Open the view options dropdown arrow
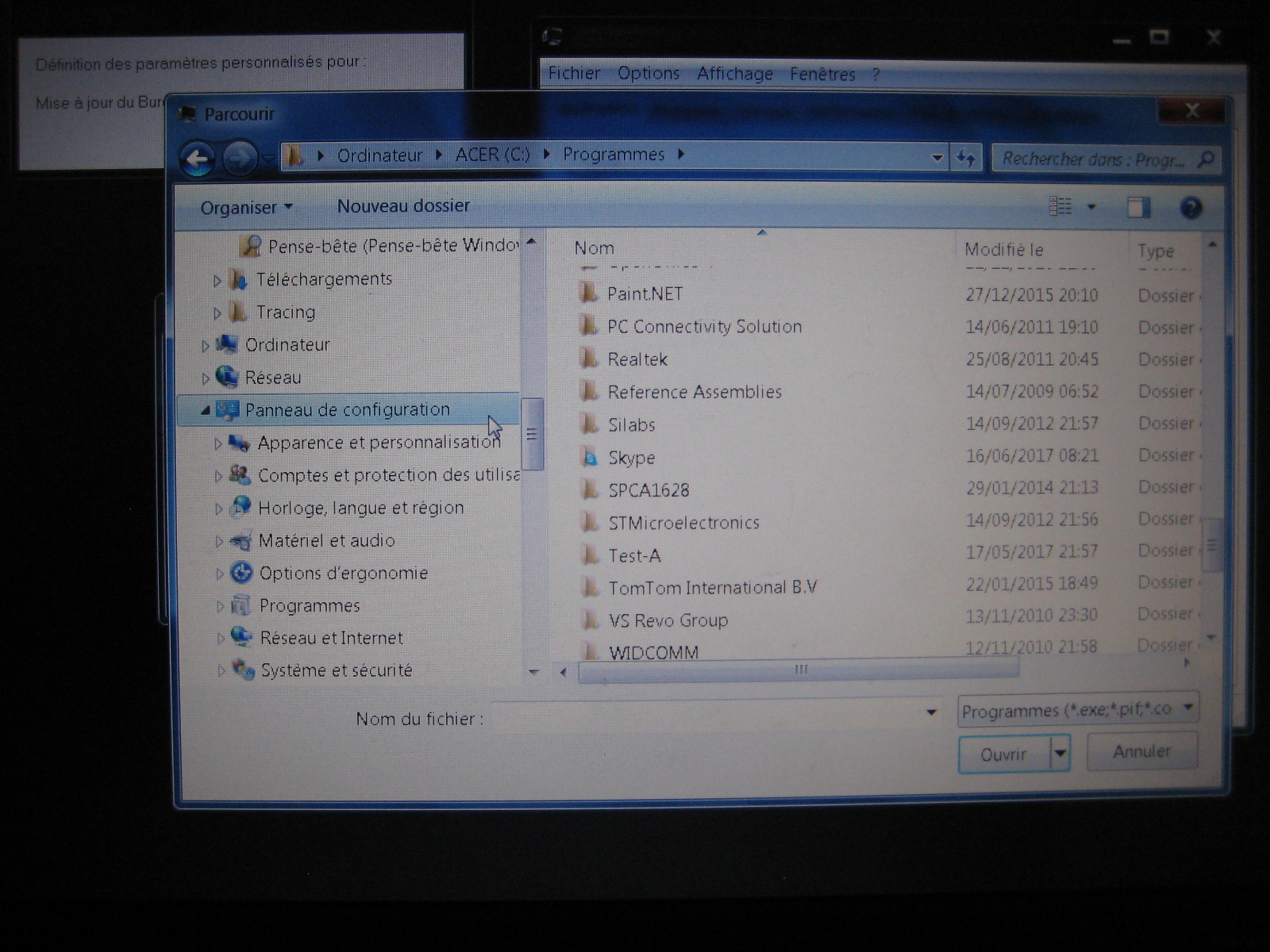Image resolution: width=1270 pixels, height=952 pixels. 1091,208
